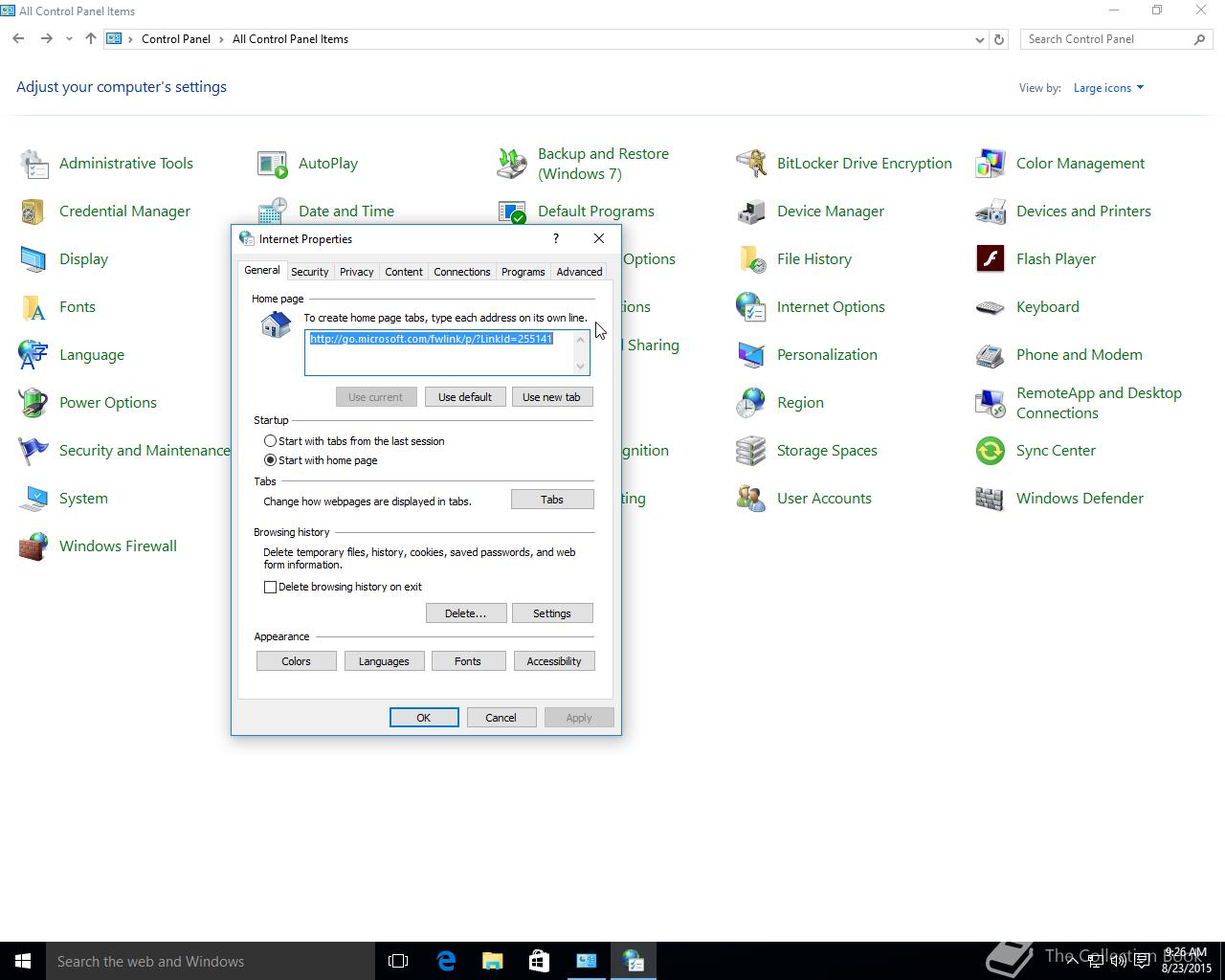This screenshot has height=980, width=1225.
Task: Open the Windows Defender icon
Action: [x=991, y=499]
